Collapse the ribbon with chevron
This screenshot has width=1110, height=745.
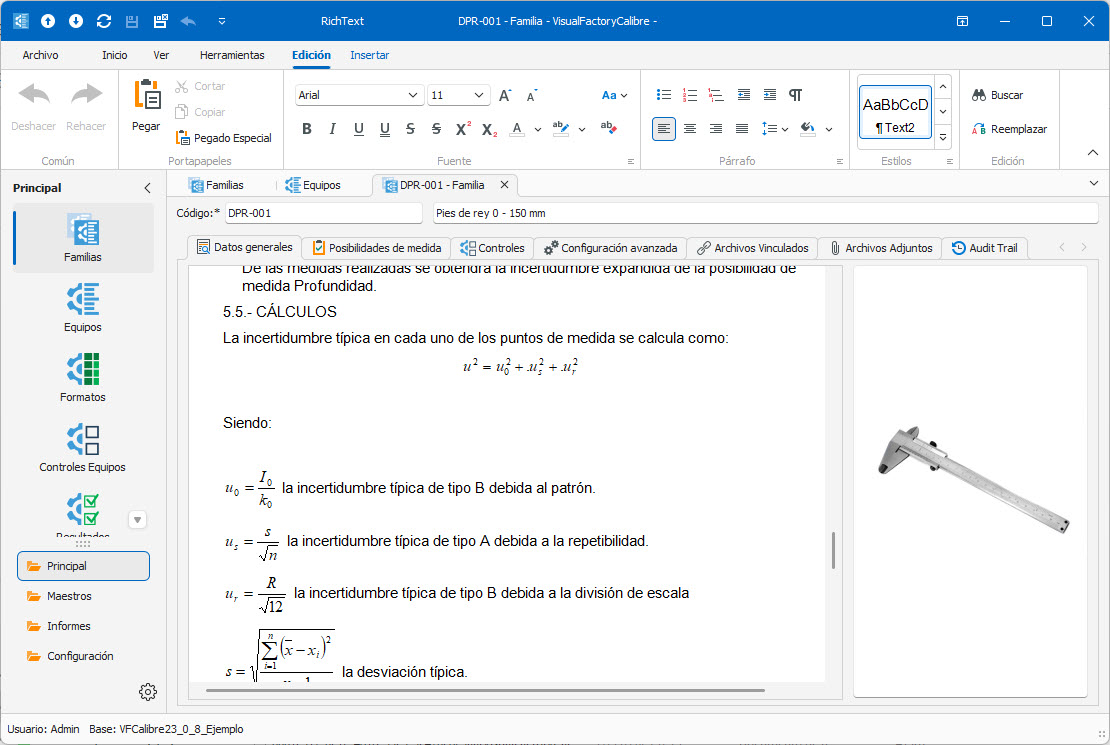(x=1092, y=152)
